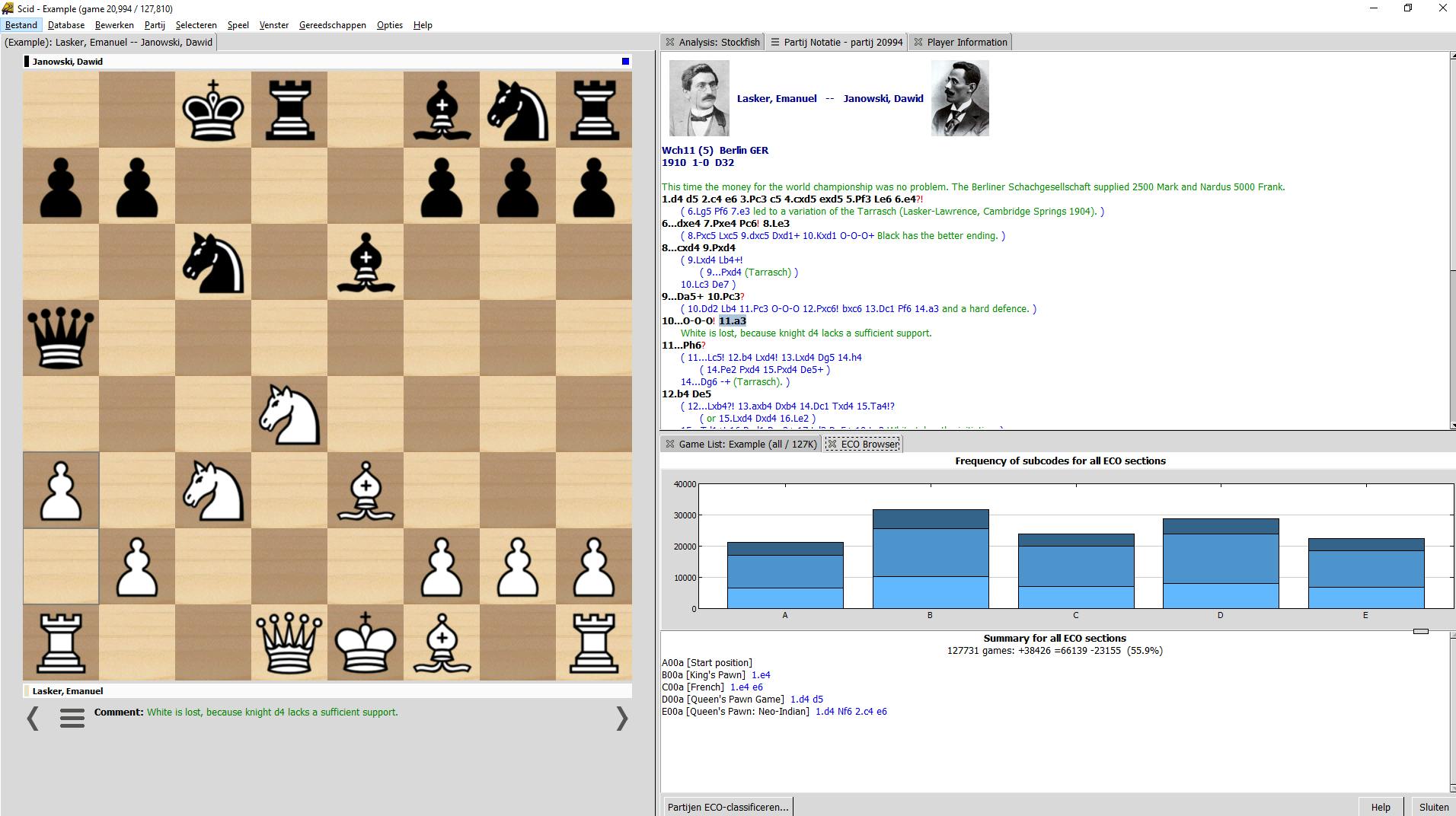Jump to move 11.a3 in notation
1456x816 pixels.
(x=733, y=321)
